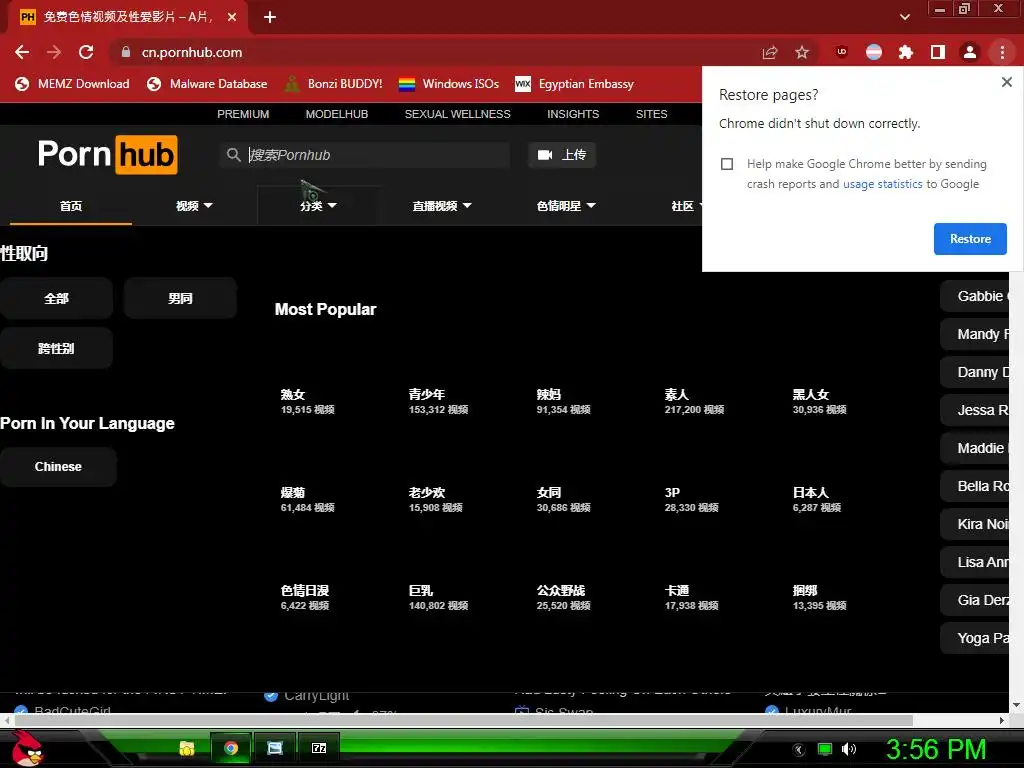Open the uBlock Origin extension icon
The image size is (1024, 768).
point(842,52)
